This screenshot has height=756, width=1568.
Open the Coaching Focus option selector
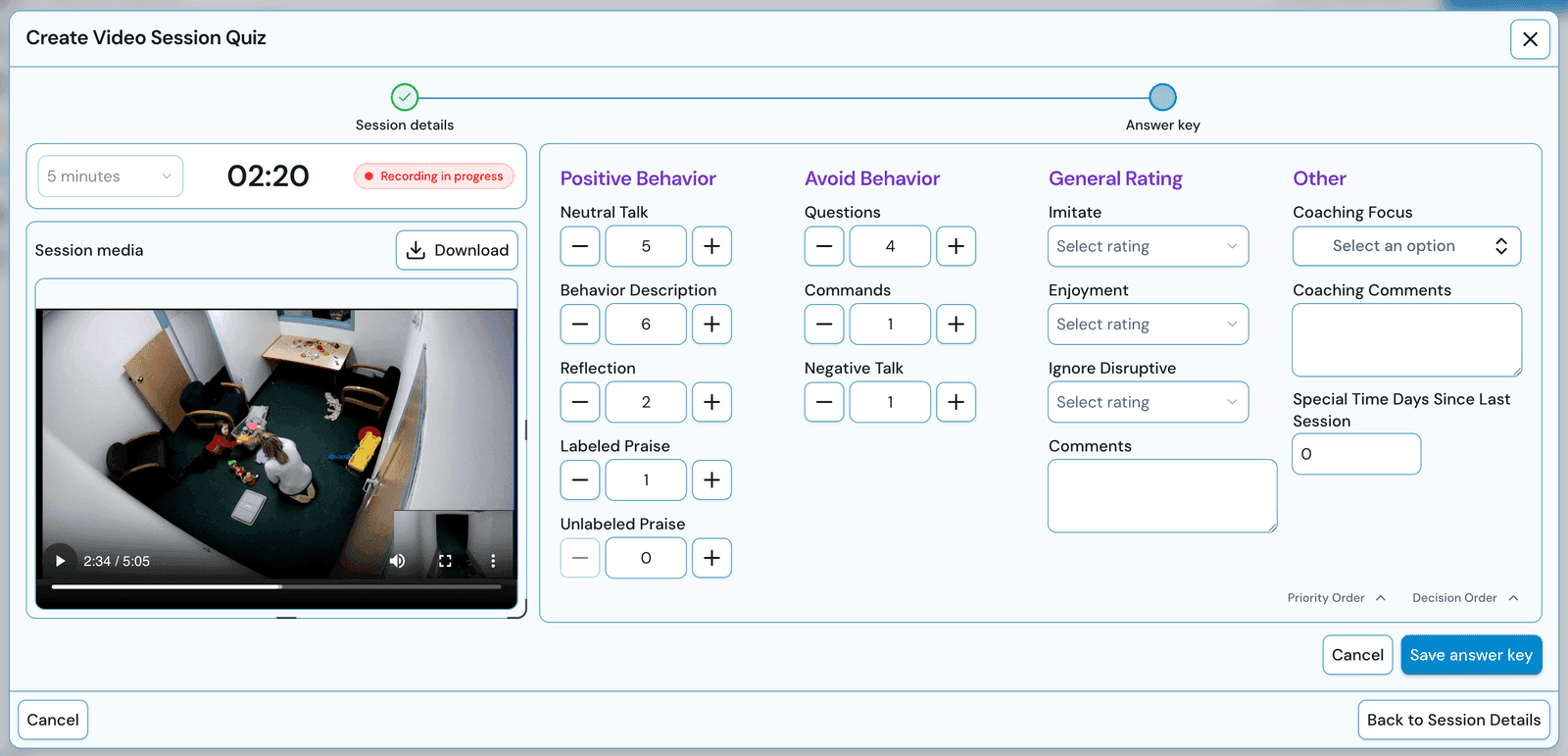pyautogui.click(x=1406, y=246)
